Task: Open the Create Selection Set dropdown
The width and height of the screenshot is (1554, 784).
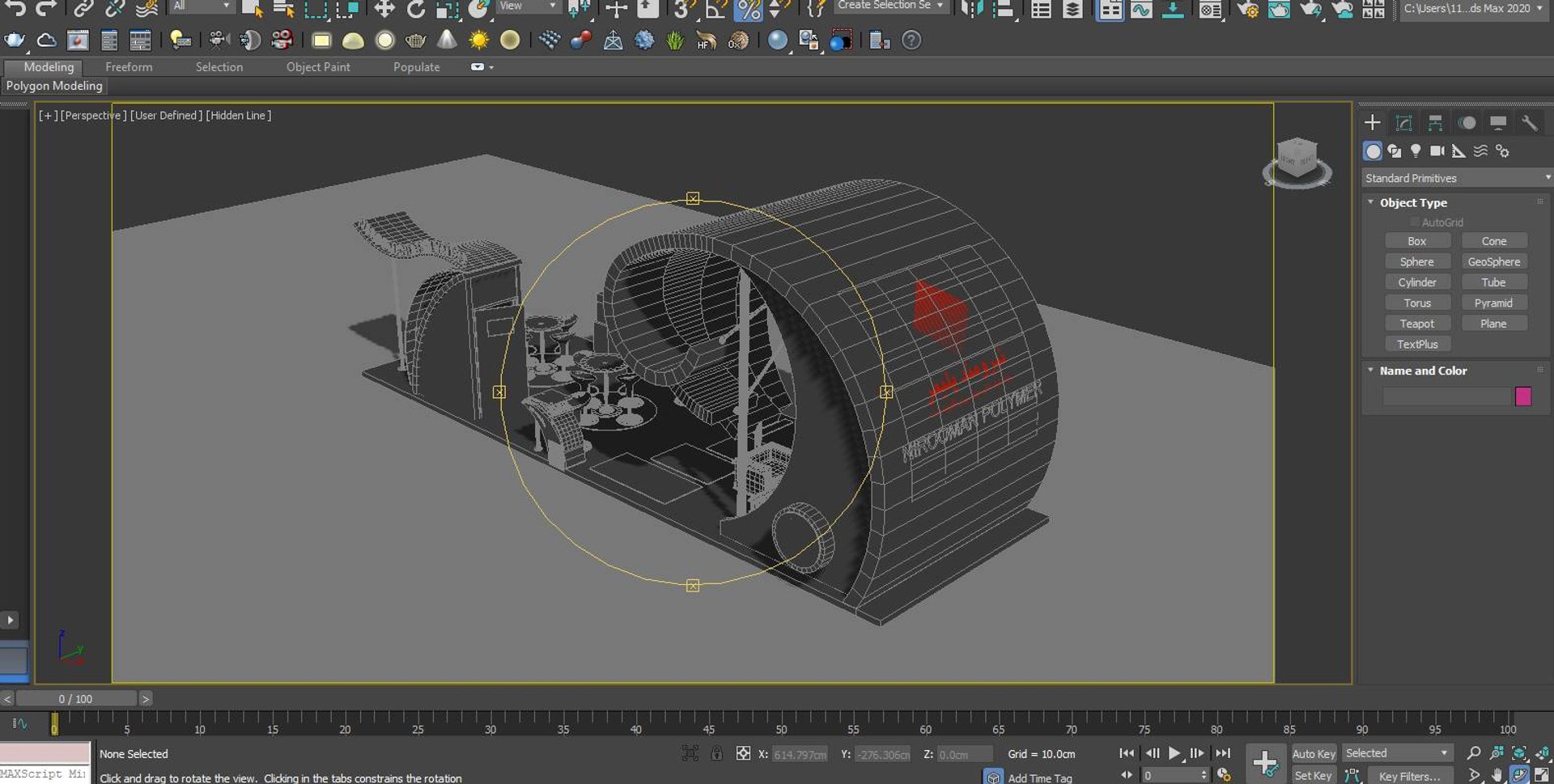Action: pyautogui.click(x=890, y=6)
